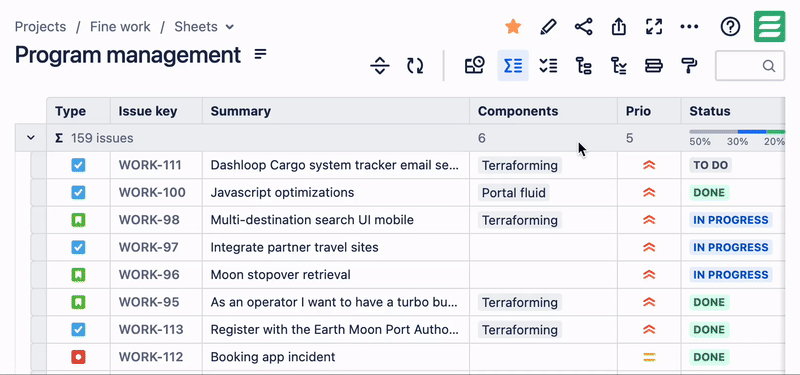Click the paint roller formatting icon
The width and height of the screenshot is (800, 375).
click(x=689, y=66)
